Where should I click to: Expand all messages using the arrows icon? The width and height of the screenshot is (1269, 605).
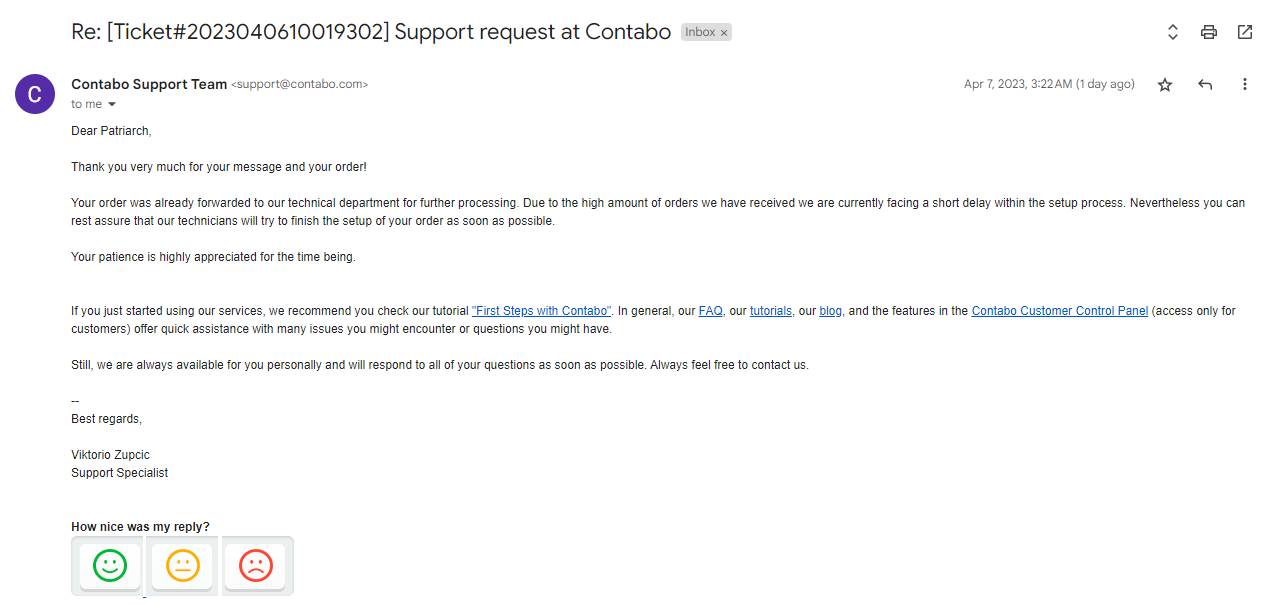[x=1173, y=32]
